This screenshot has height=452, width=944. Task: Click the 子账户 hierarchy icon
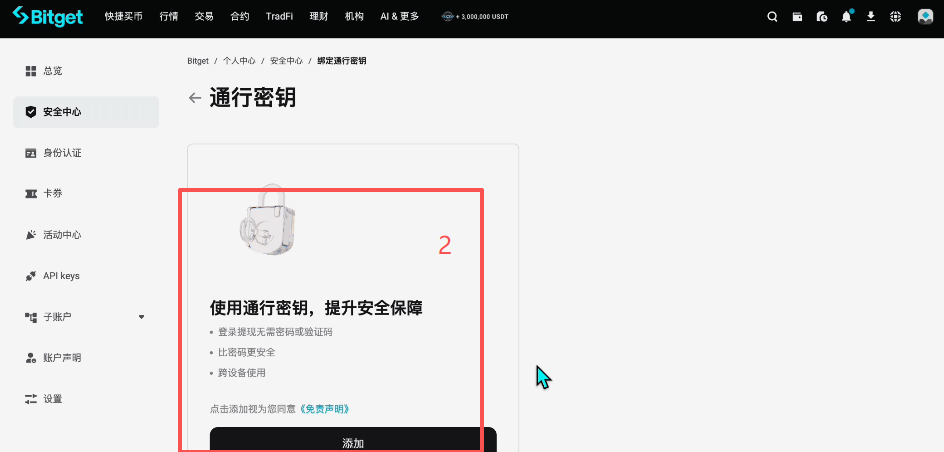[x=31, y=317]
